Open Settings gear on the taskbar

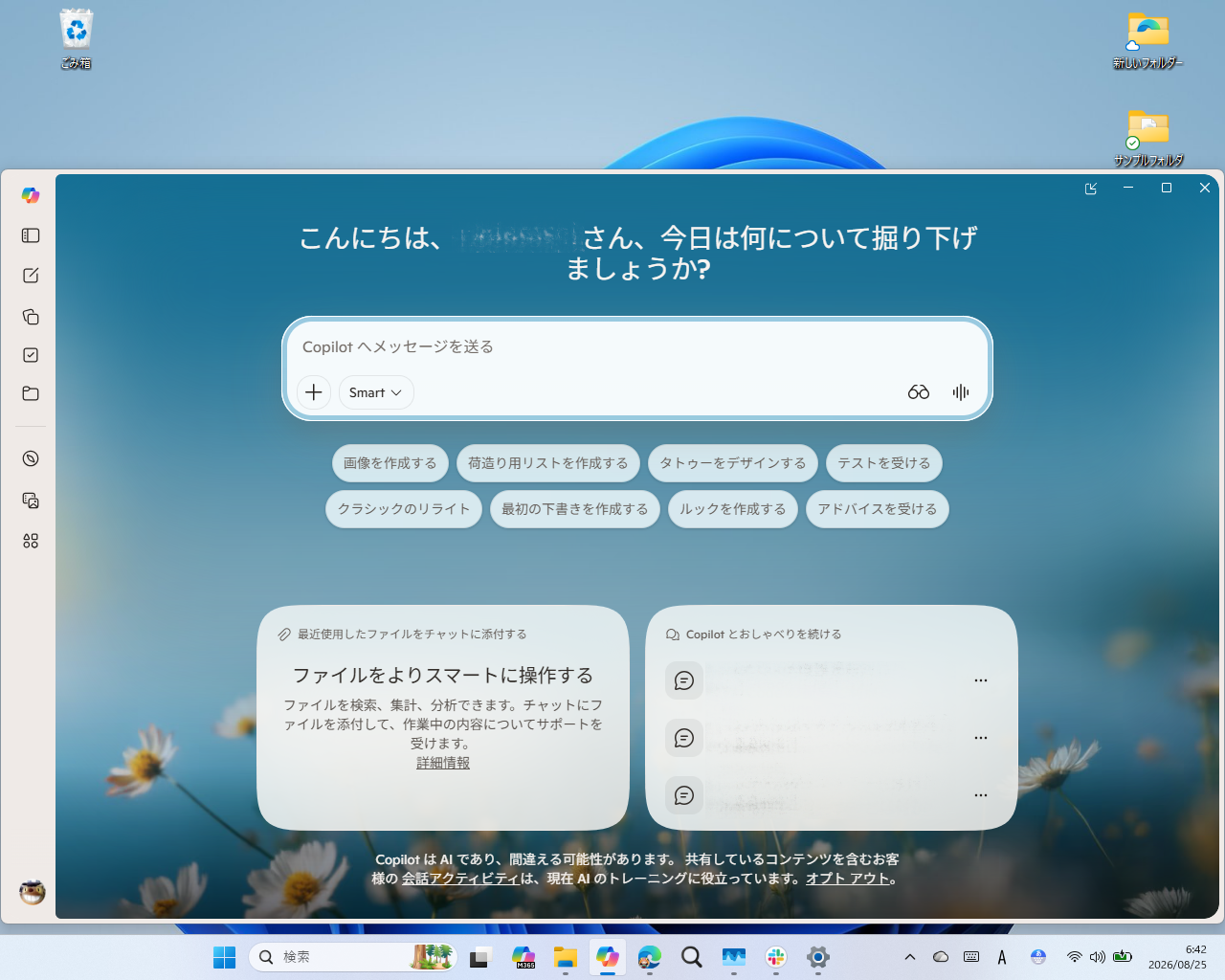point(818,957)
